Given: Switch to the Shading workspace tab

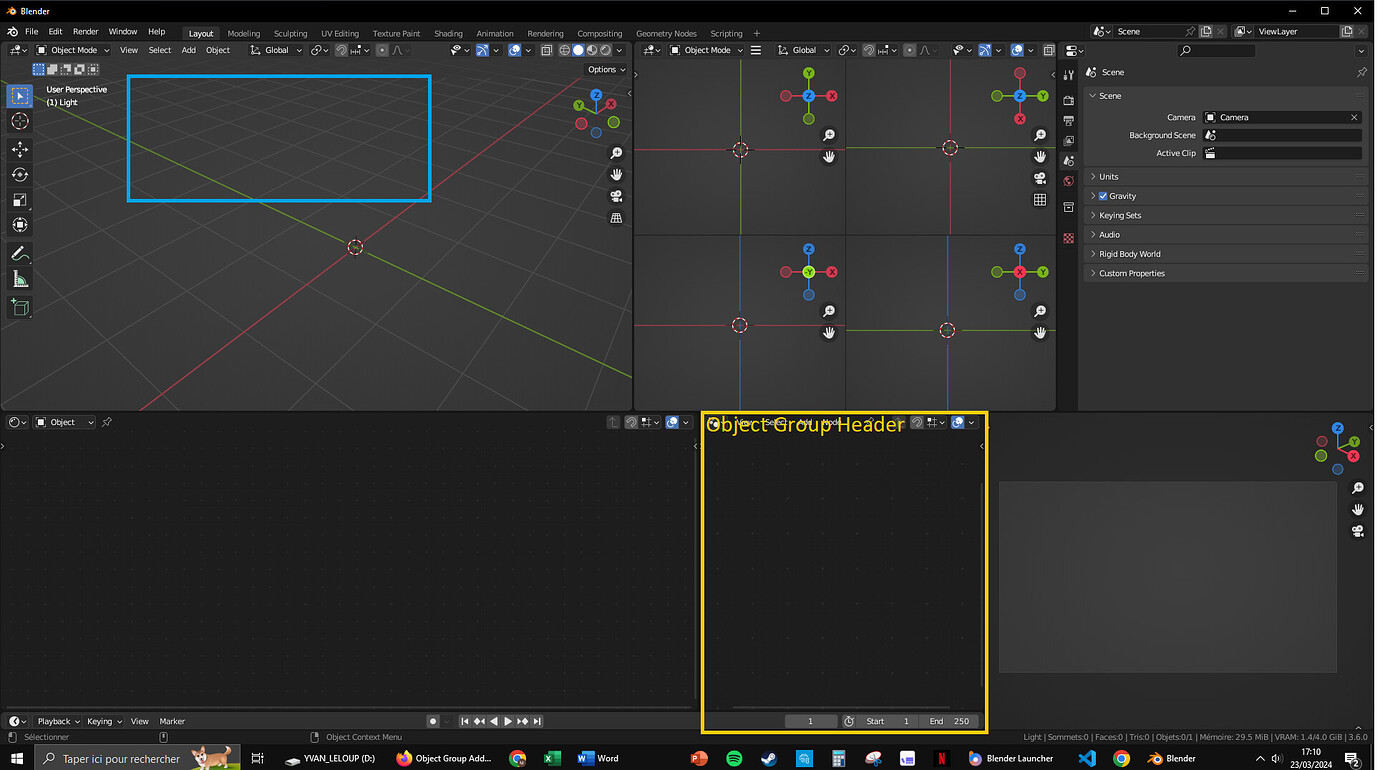Looking at the screenshot, I should [448, 33].
